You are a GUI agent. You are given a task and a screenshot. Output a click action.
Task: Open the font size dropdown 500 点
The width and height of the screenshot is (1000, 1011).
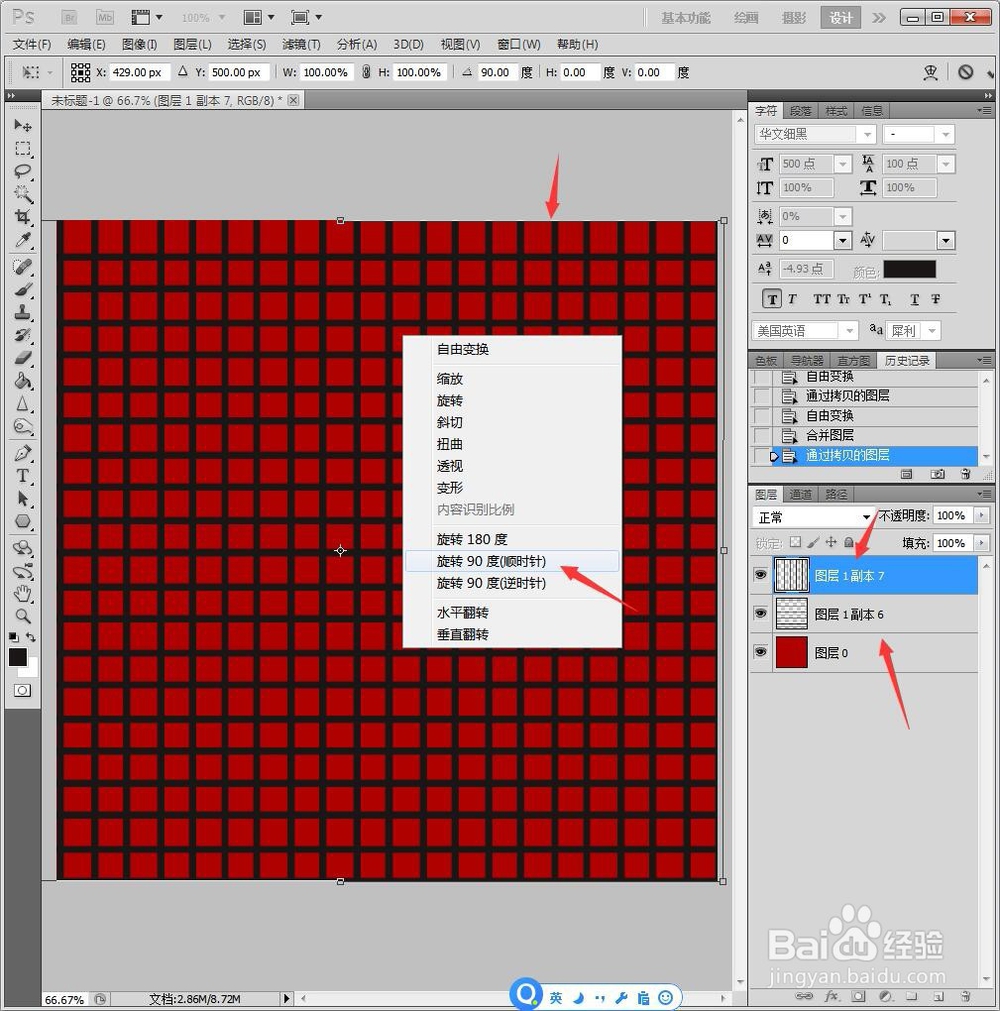(x=843, y=164)
